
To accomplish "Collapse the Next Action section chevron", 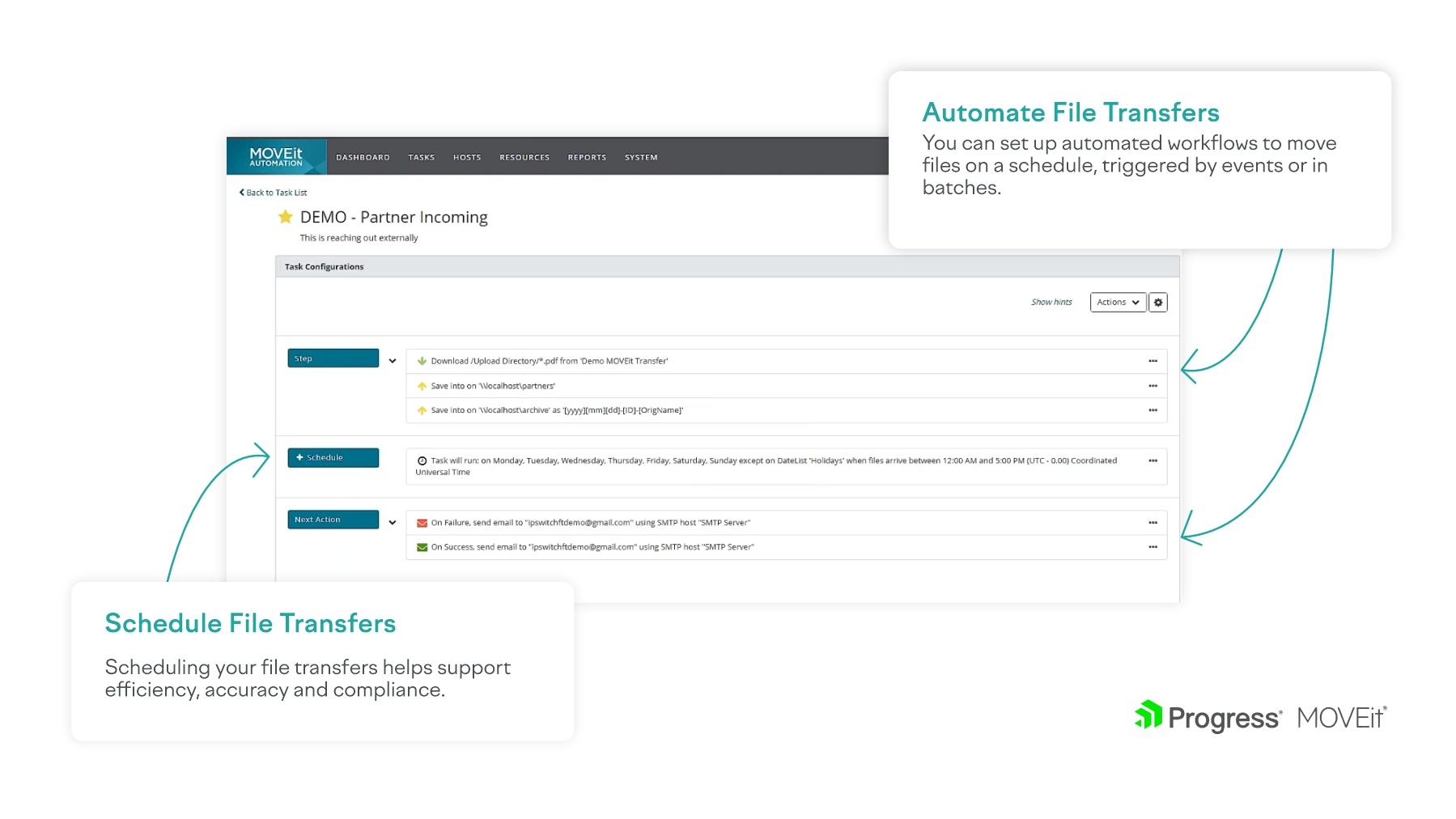I will [x=393, y=523].
